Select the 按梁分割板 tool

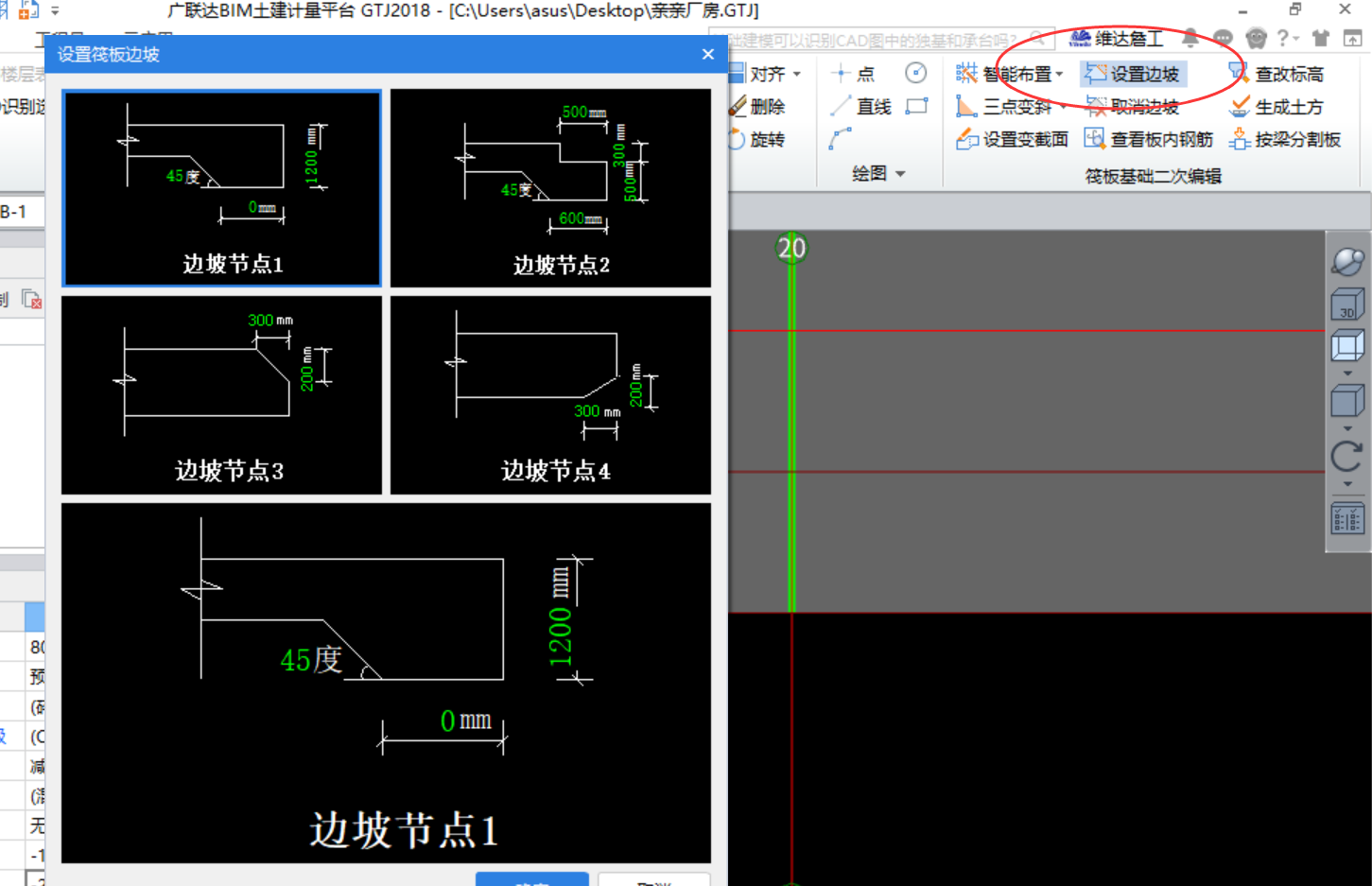point(1285,140)
